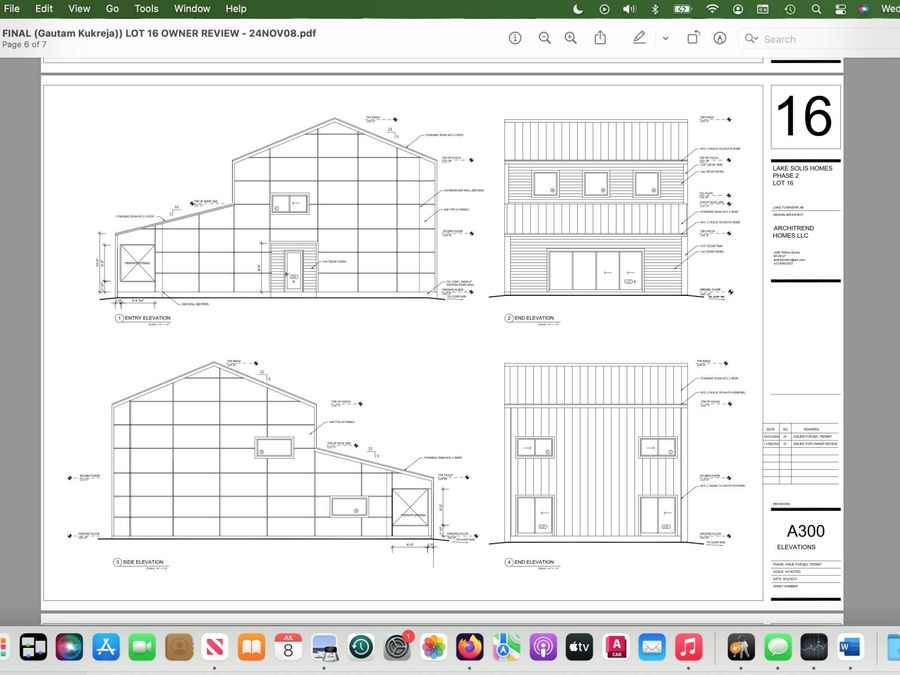
Task: Open AutoCAD from the Dock
Action: (x=616, y=647)
